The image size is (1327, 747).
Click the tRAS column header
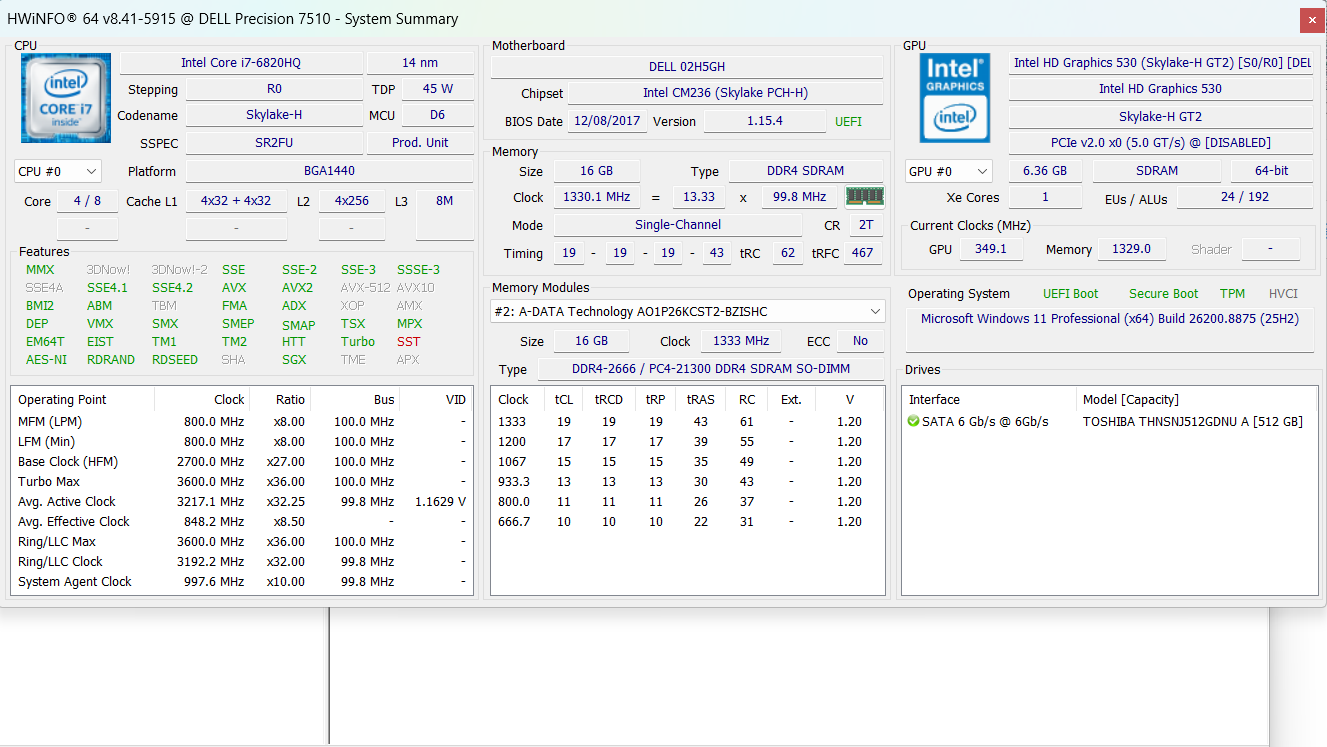click(700, 399)
